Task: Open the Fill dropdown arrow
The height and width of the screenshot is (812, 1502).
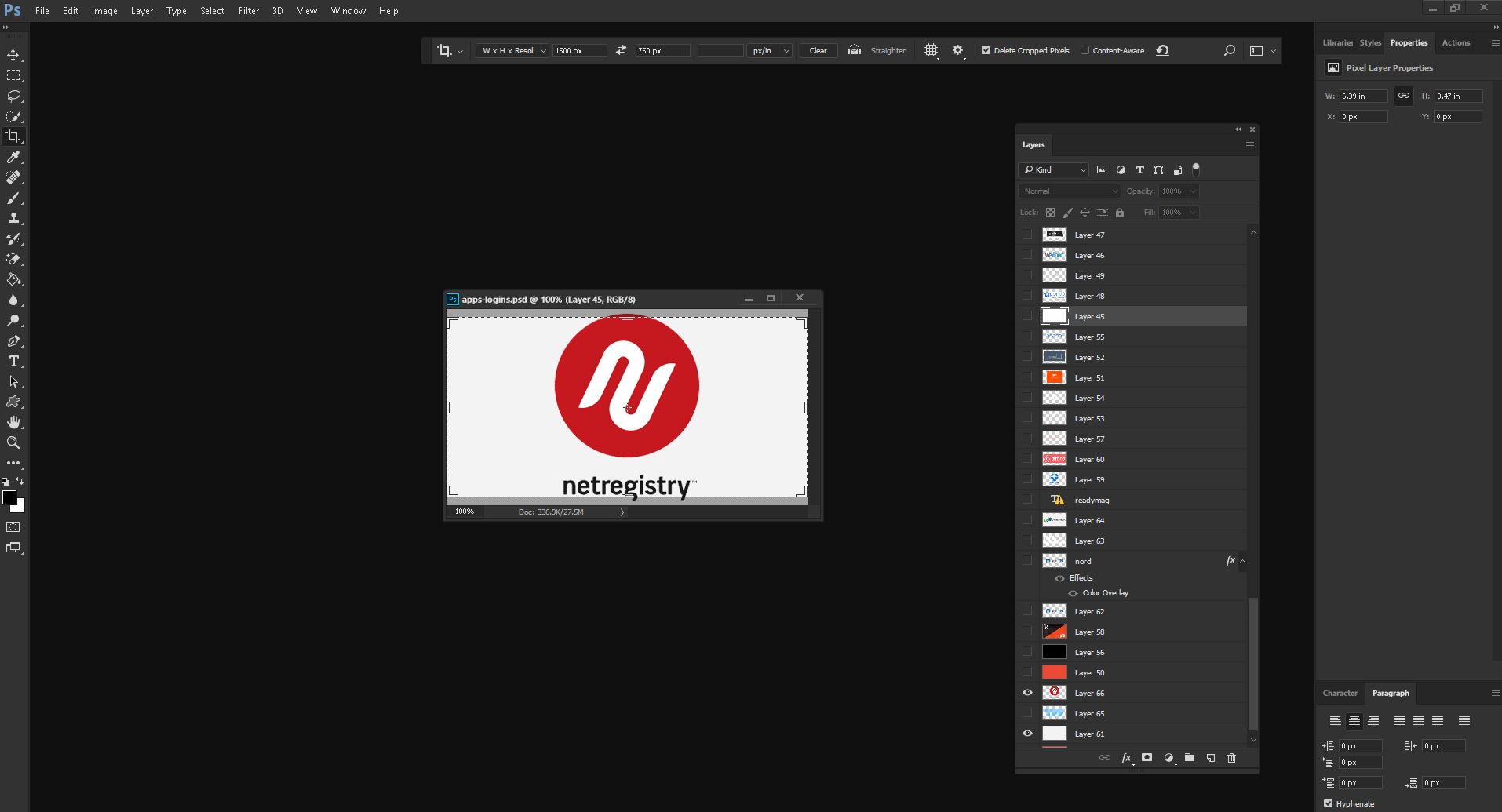Action: [1193, 213]
